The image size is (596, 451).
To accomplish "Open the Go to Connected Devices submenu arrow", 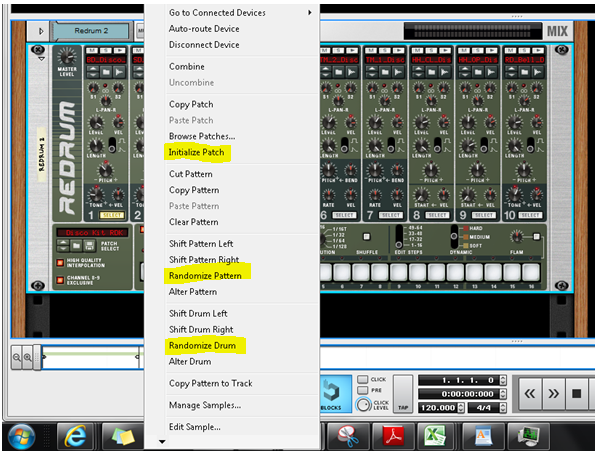I will pyautogui.click(x=310, y=13).
